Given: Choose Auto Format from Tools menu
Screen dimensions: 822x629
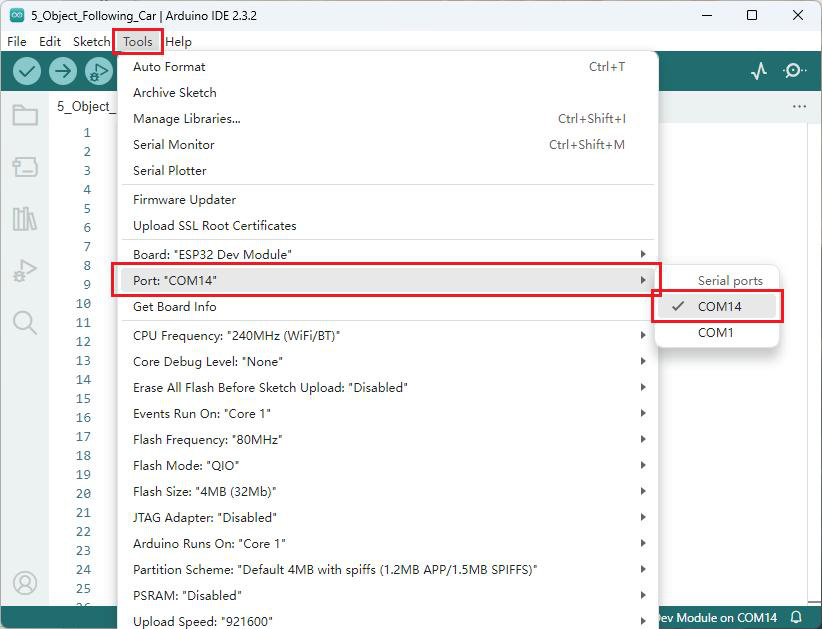Looking at the screenshot, I should coord(387,67).
